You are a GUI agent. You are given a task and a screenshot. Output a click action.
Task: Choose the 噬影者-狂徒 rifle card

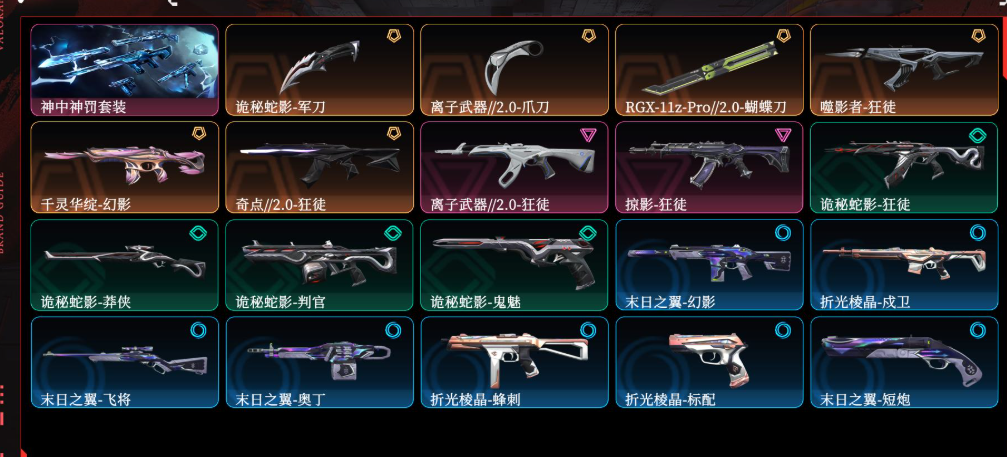click(x=904, y=71)
